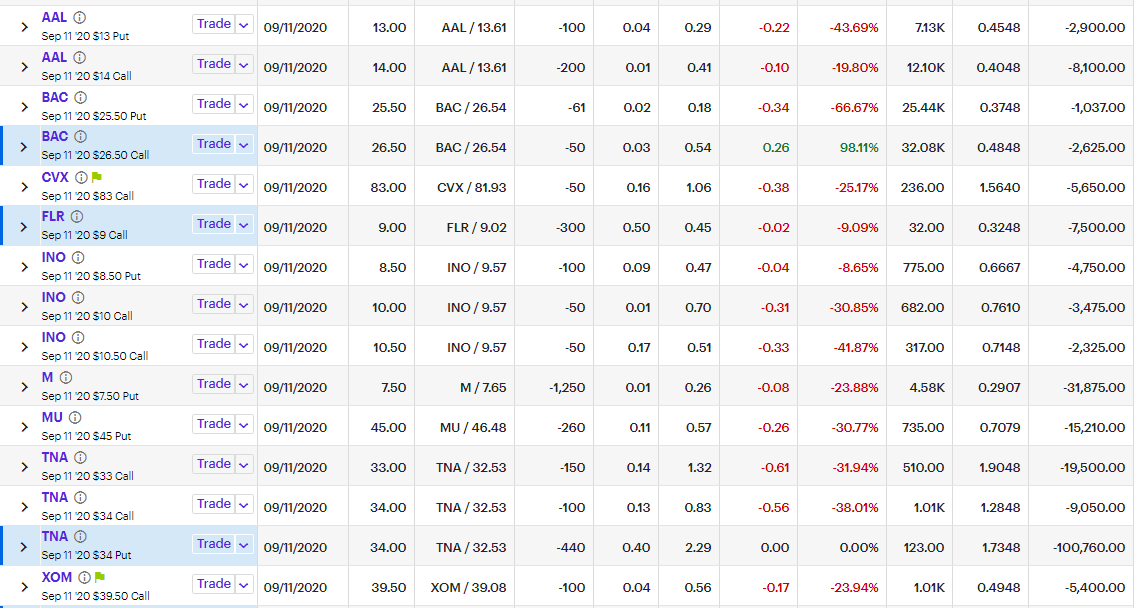
Task: Open Trade dropdown arrow for XOM $39.50 Call
Action: (x=244, y=584)
